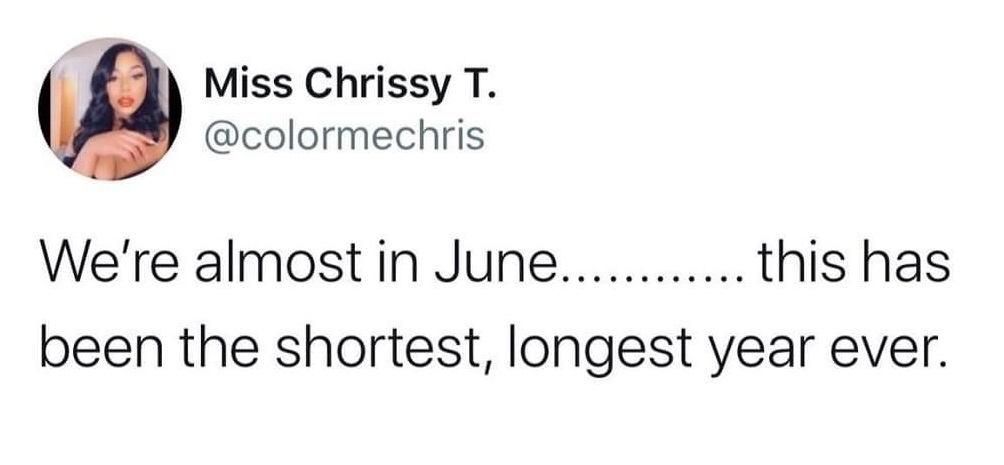Click the word "year" in the tweet
1004x465 pixels.
point(738,349)
